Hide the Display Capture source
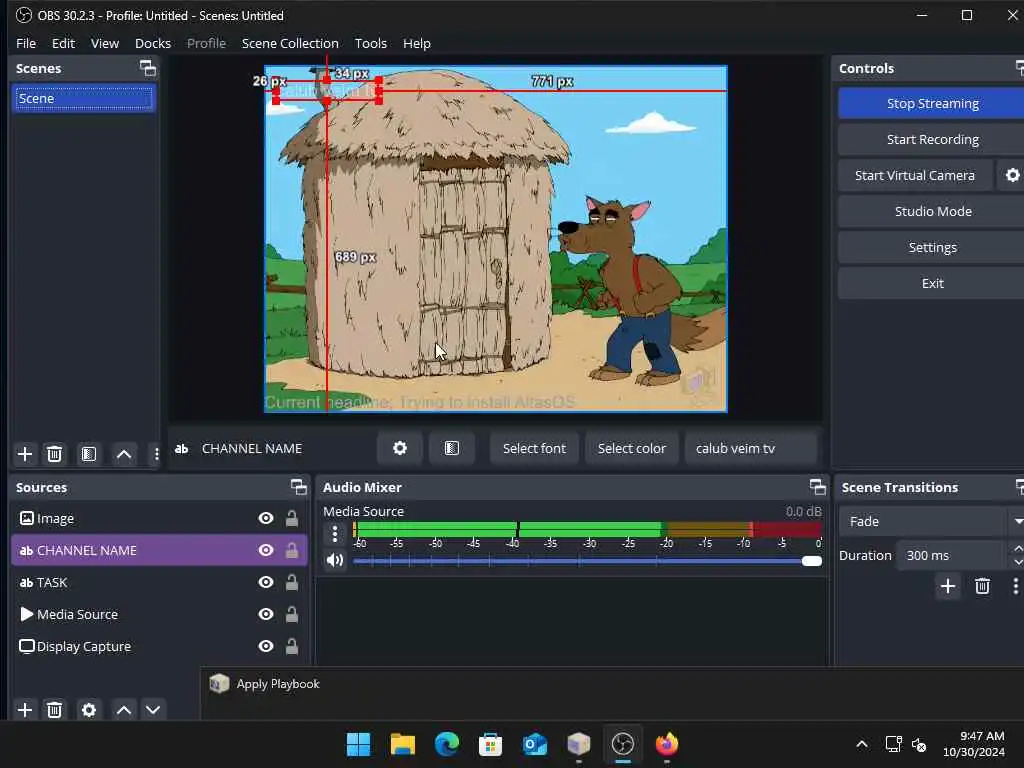Viewport: 1024px width, 768px height. pos(266,647)
